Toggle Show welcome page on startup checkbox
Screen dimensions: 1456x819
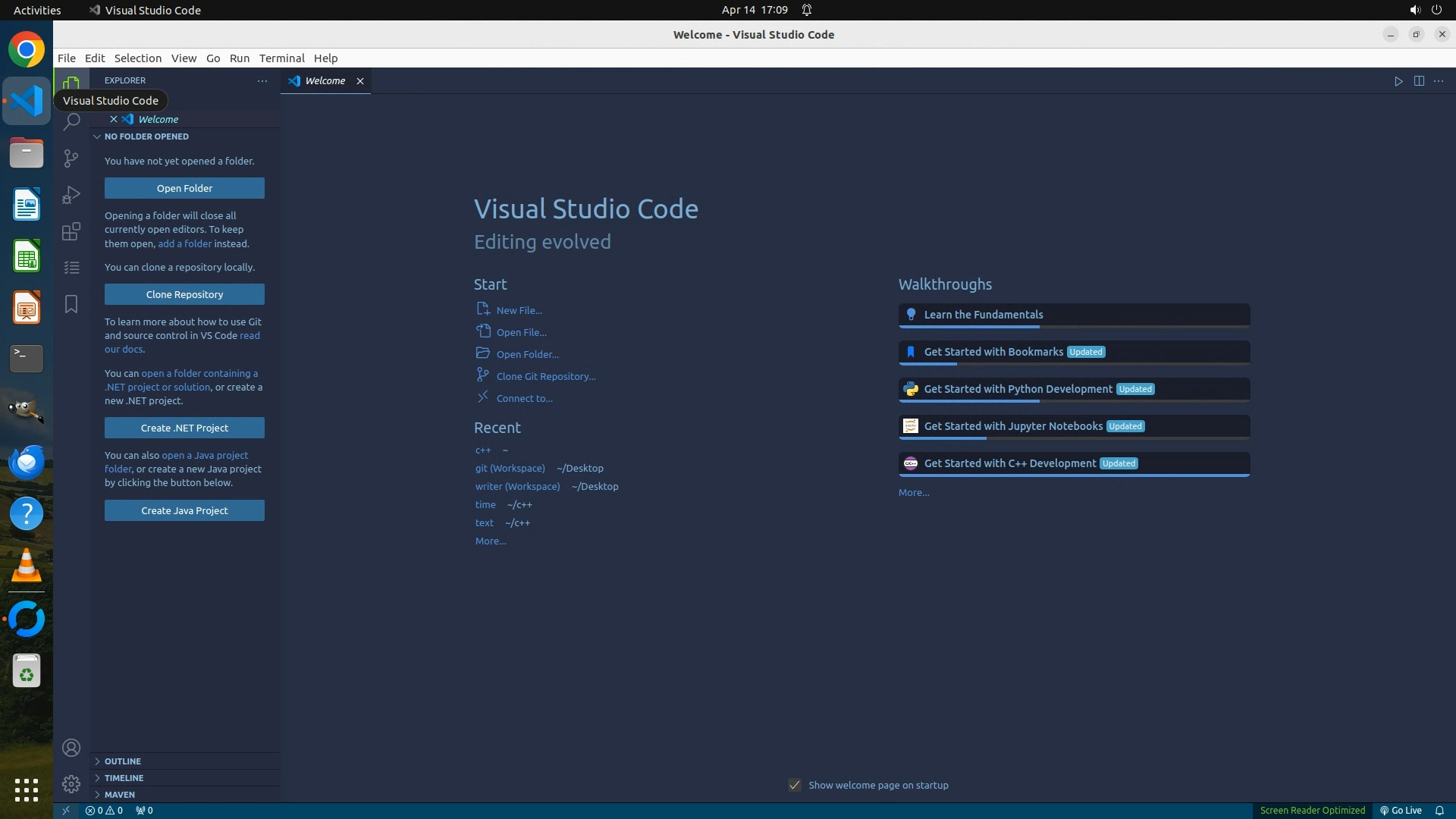795,785
